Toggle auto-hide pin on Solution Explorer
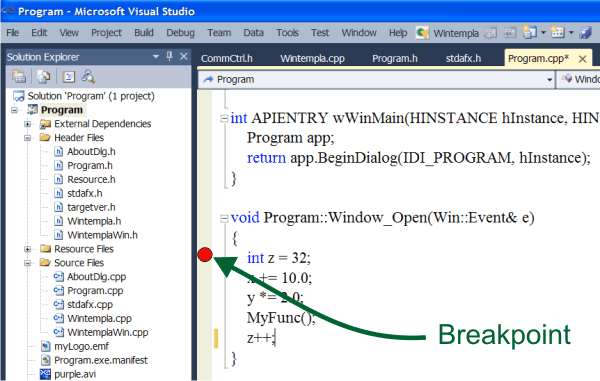Screen dimensions: 600x381 [170, 57]
